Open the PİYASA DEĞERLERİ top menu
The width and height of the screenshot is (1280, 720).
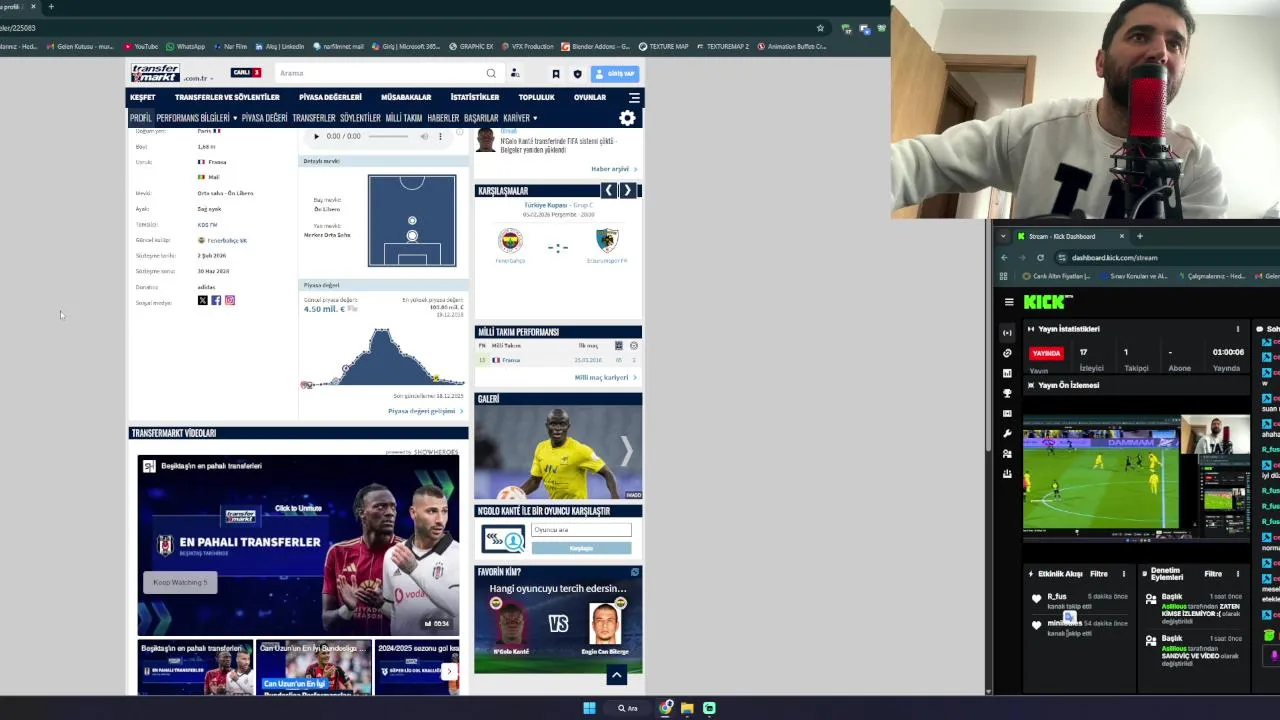pyautogui.click(x=330, y=97)
